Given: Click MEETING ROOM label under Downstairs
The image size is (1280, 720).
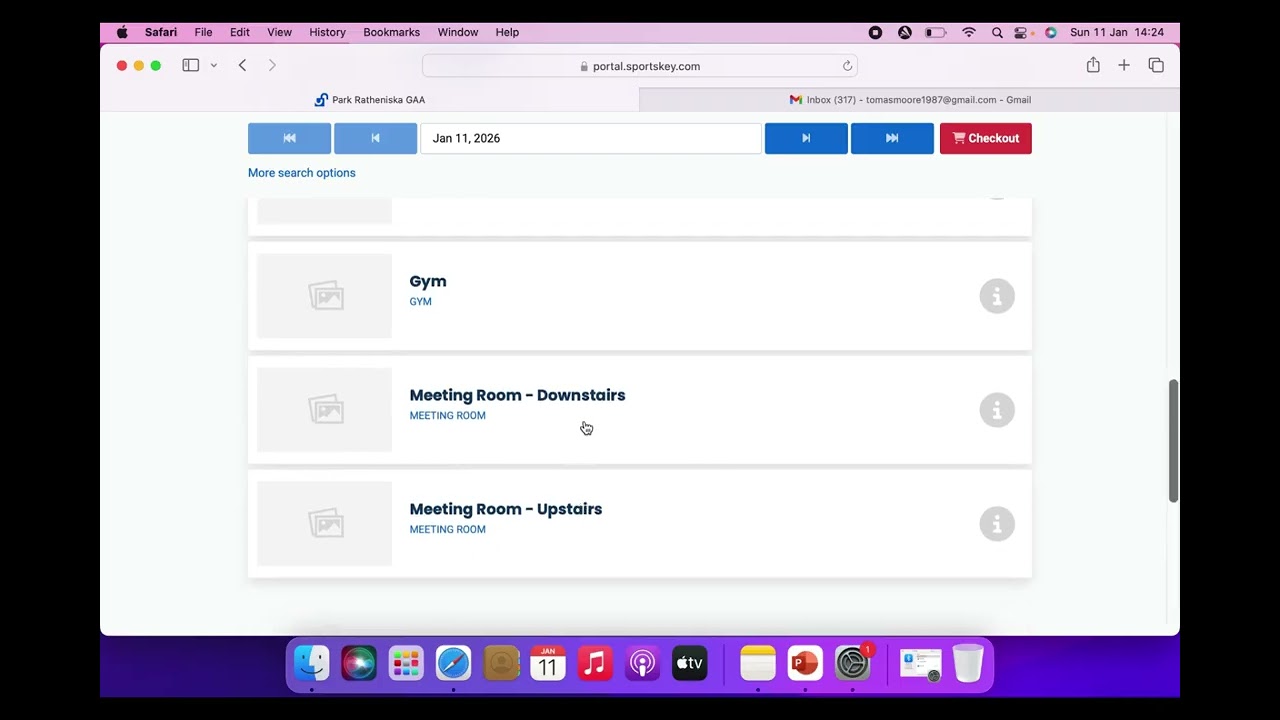Looking at the screenshot, I should click(448, 416).
